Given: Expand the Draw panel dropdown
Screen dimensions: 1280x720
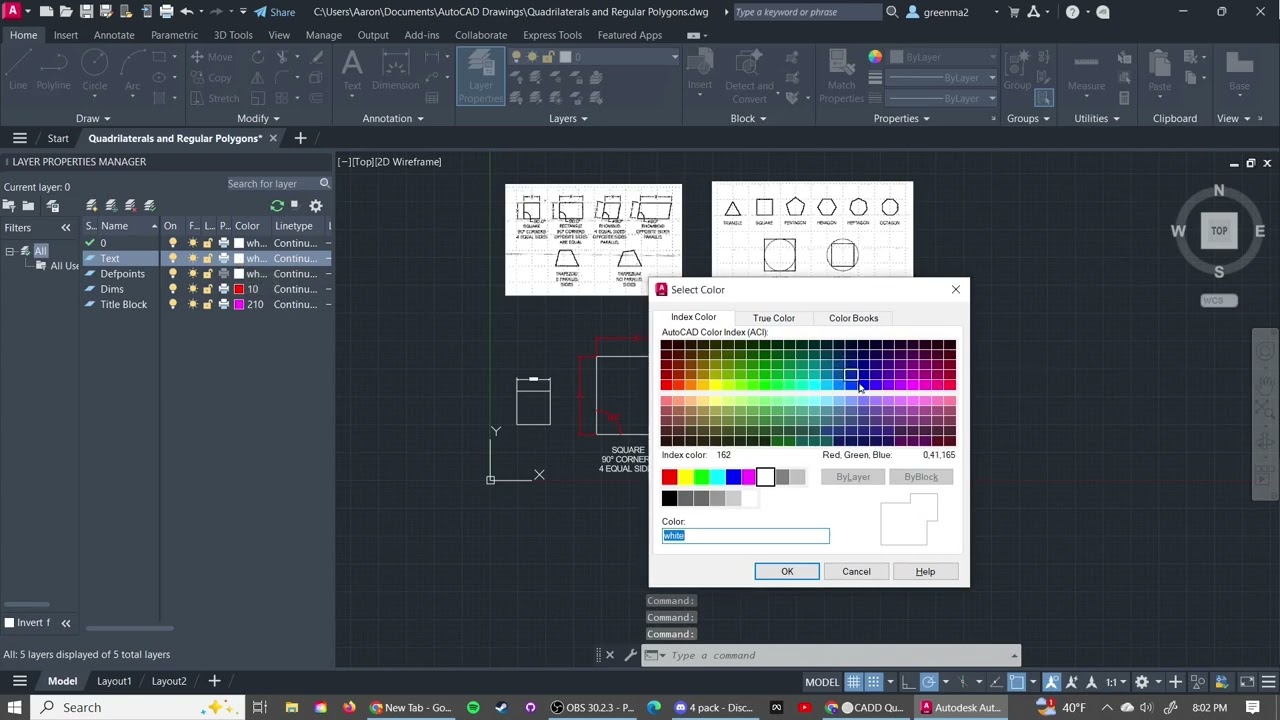Looking at the screenshot, I should tap(95, 119).
